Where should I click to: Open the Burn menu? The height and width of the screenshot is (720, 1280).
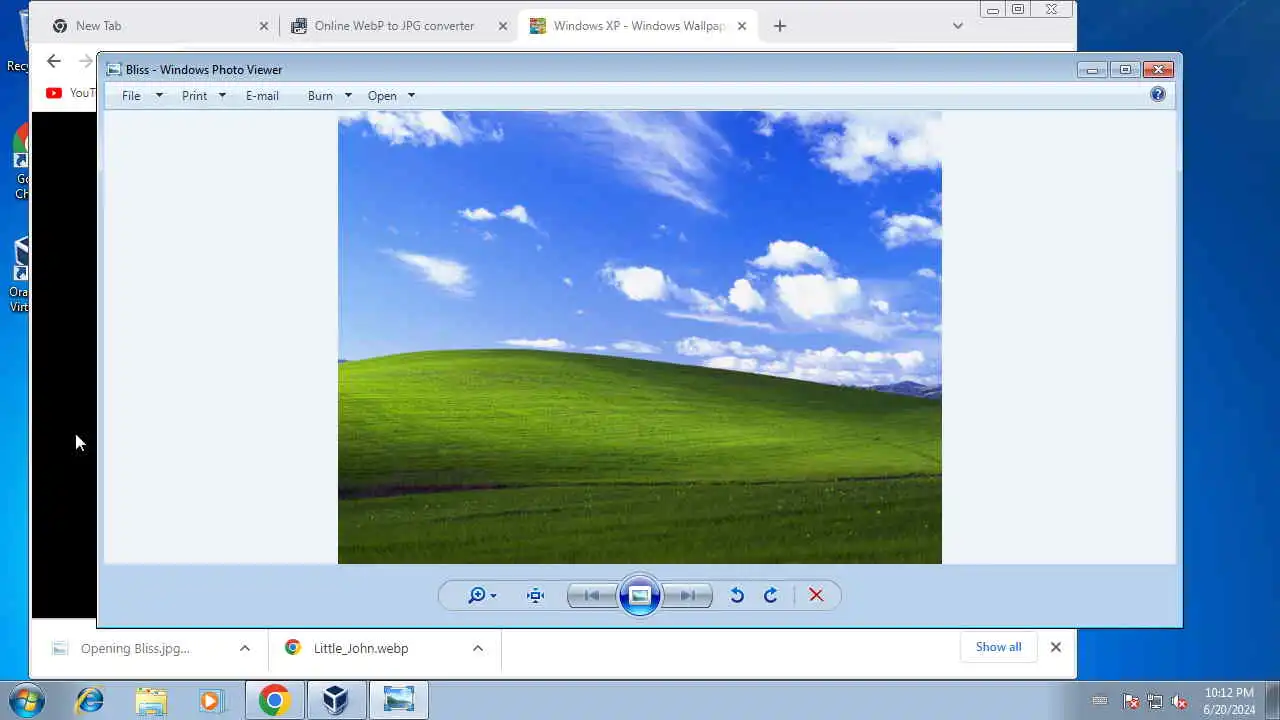point(320,96)
